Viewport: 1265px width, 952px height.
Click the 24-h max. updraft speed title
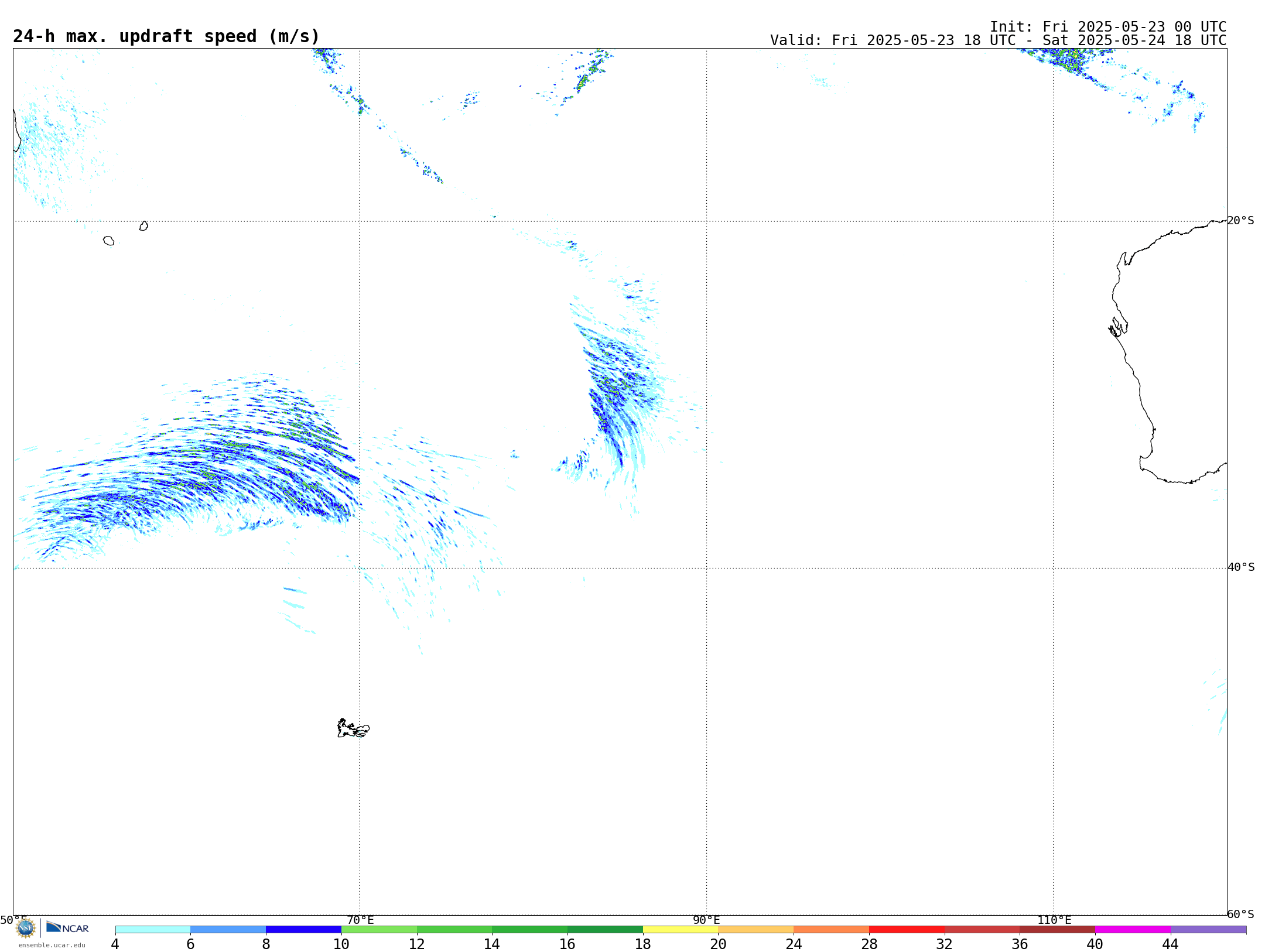(166, 36)
